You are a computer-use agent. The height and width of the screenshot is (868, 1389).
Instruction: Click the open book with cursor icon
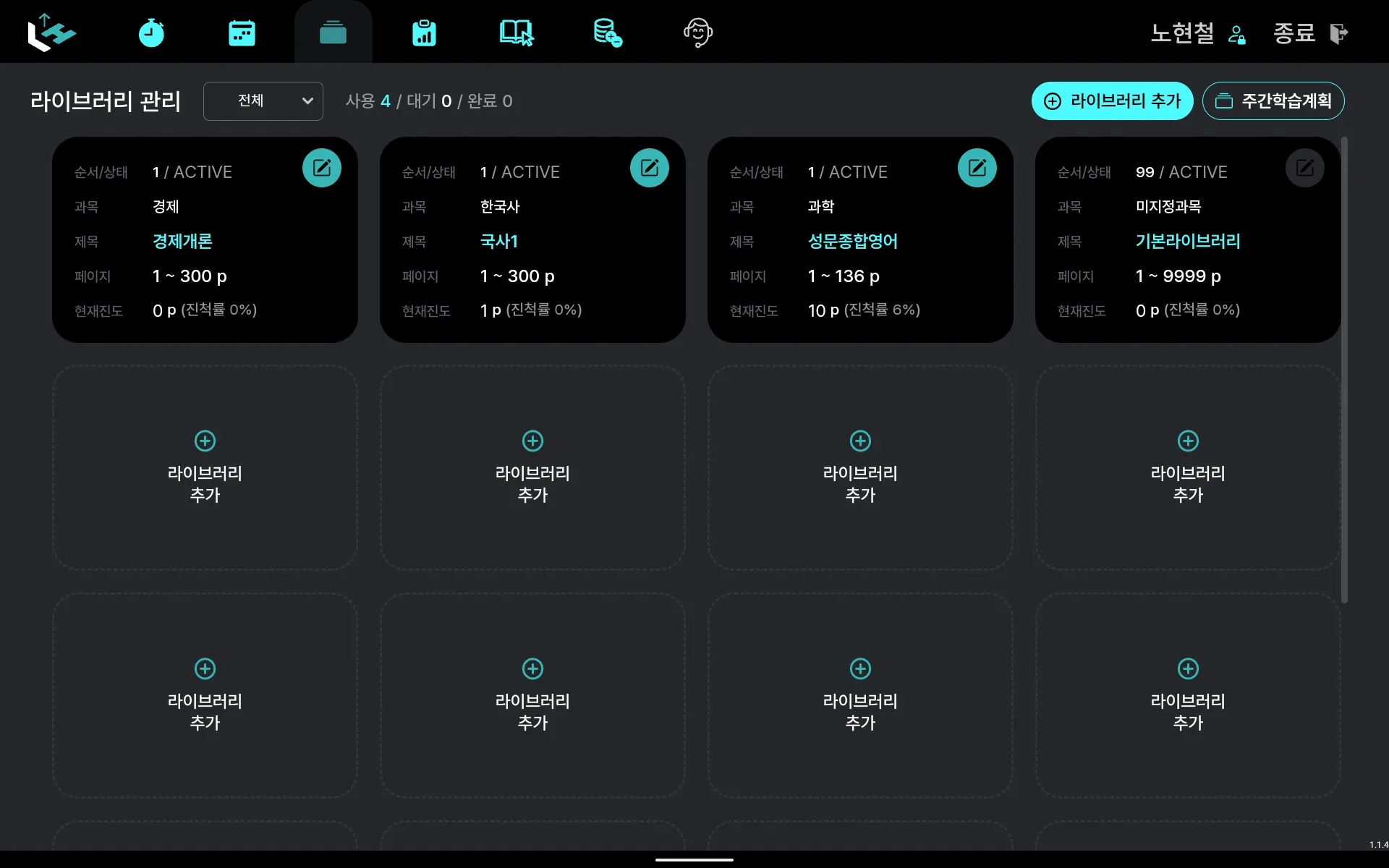[x=516, y=33]
